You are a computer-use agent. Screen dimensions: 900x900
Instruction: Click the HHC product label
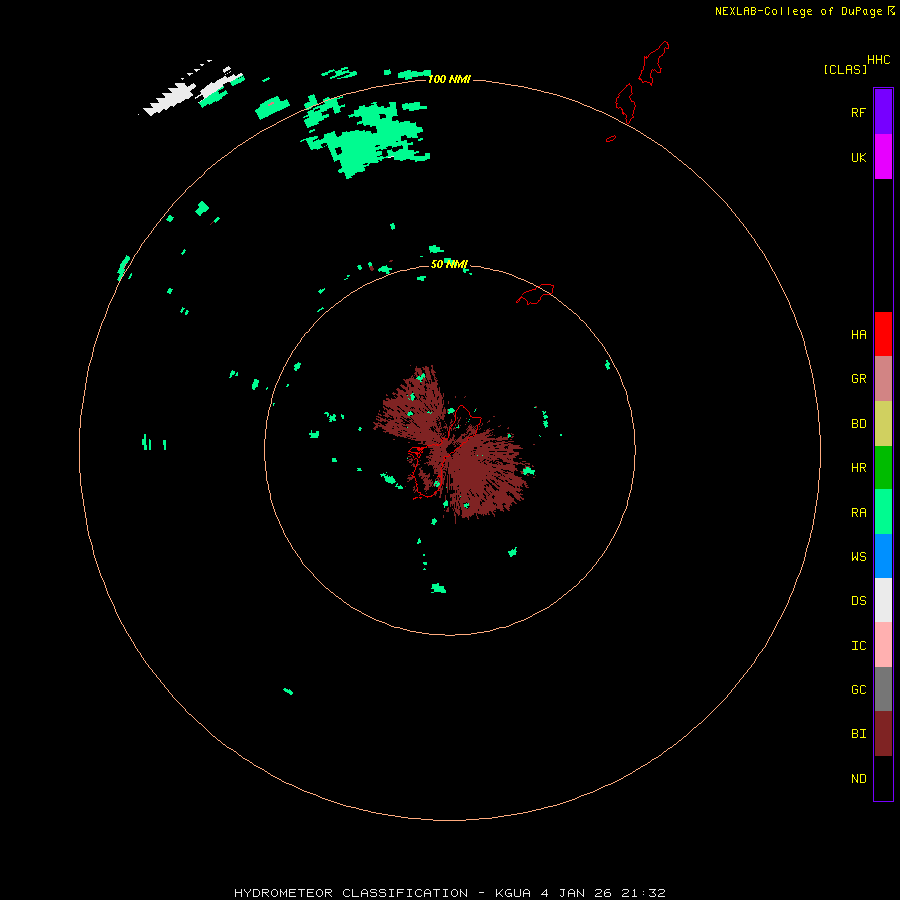tap(878, 60)
